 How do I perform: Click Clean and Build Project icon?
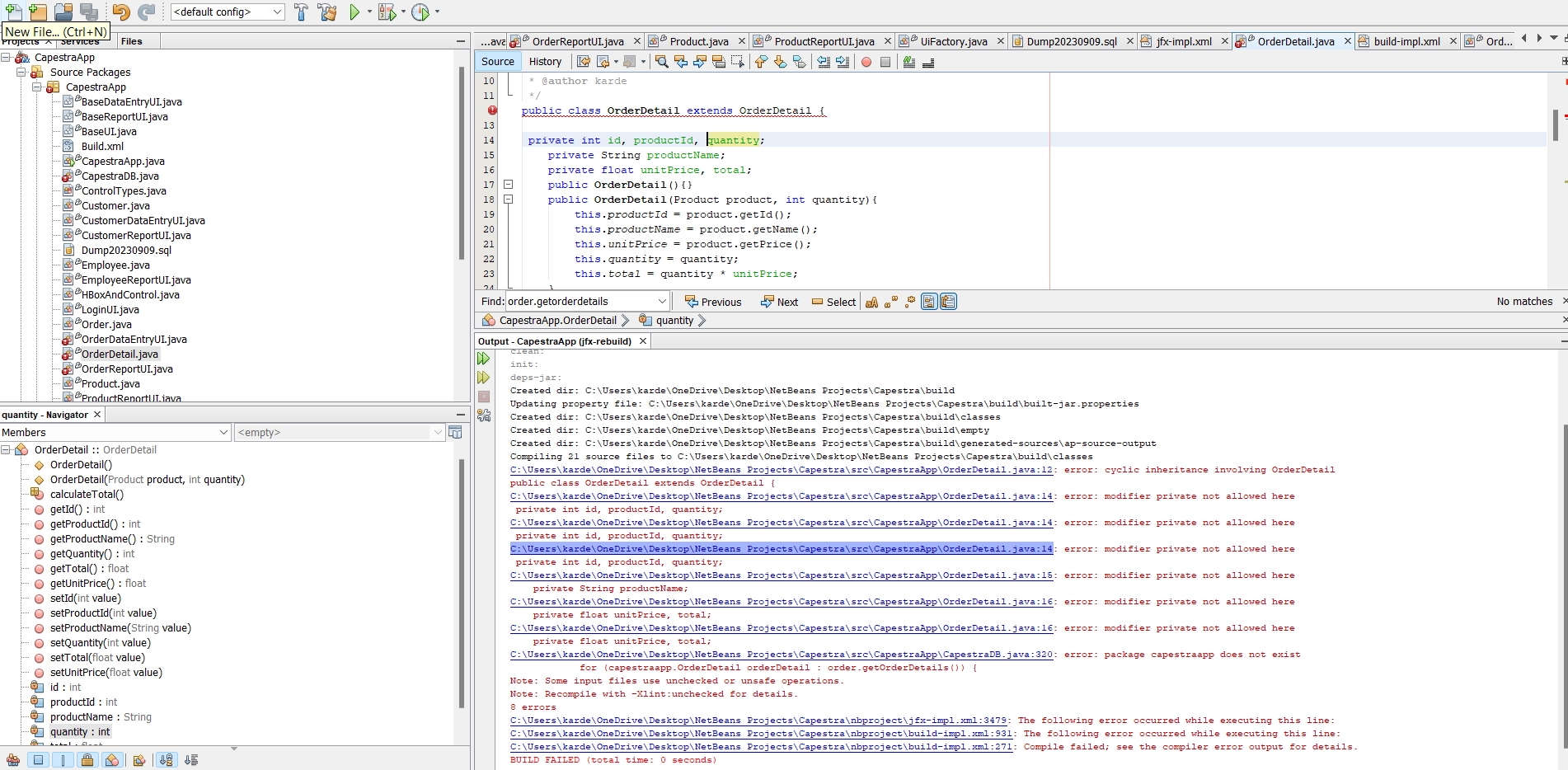point(326,12)
